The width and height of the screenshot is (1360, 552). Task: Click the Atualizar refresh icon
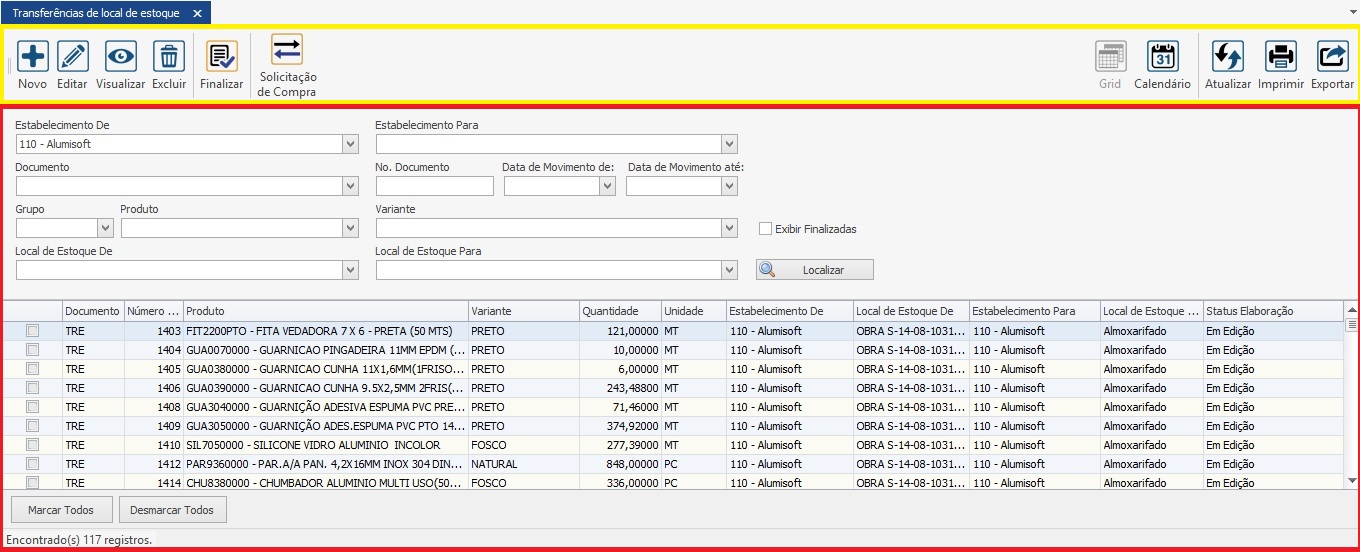pyautogui.click(x=1227, y=56)
